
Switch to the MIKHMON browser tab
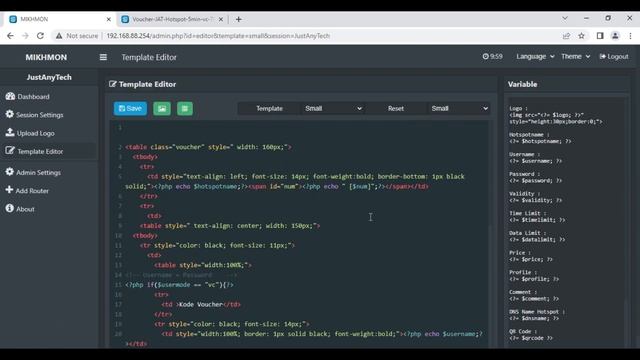click(60, 19)
